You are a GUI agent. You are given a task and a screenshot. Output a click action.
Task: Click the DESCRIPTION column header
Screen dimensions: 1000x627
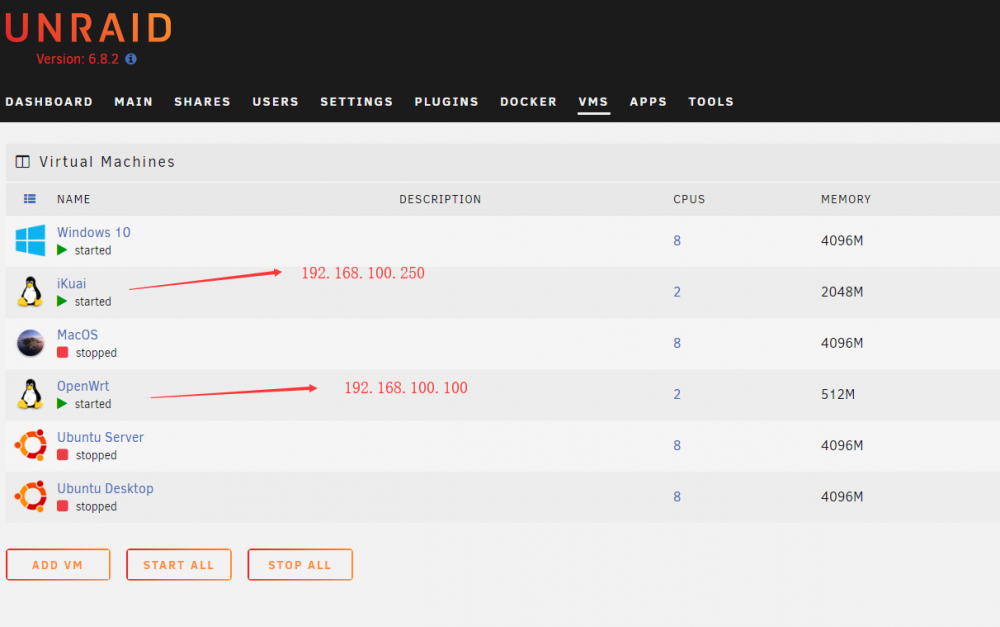(440, 199)
